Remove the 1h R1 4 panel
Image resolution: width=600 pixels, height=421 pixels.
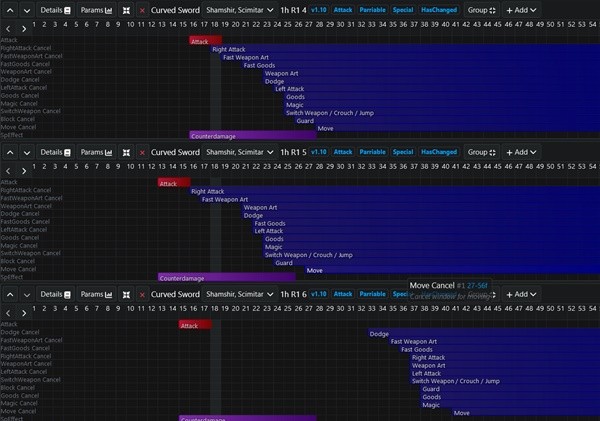click(142, 10)
